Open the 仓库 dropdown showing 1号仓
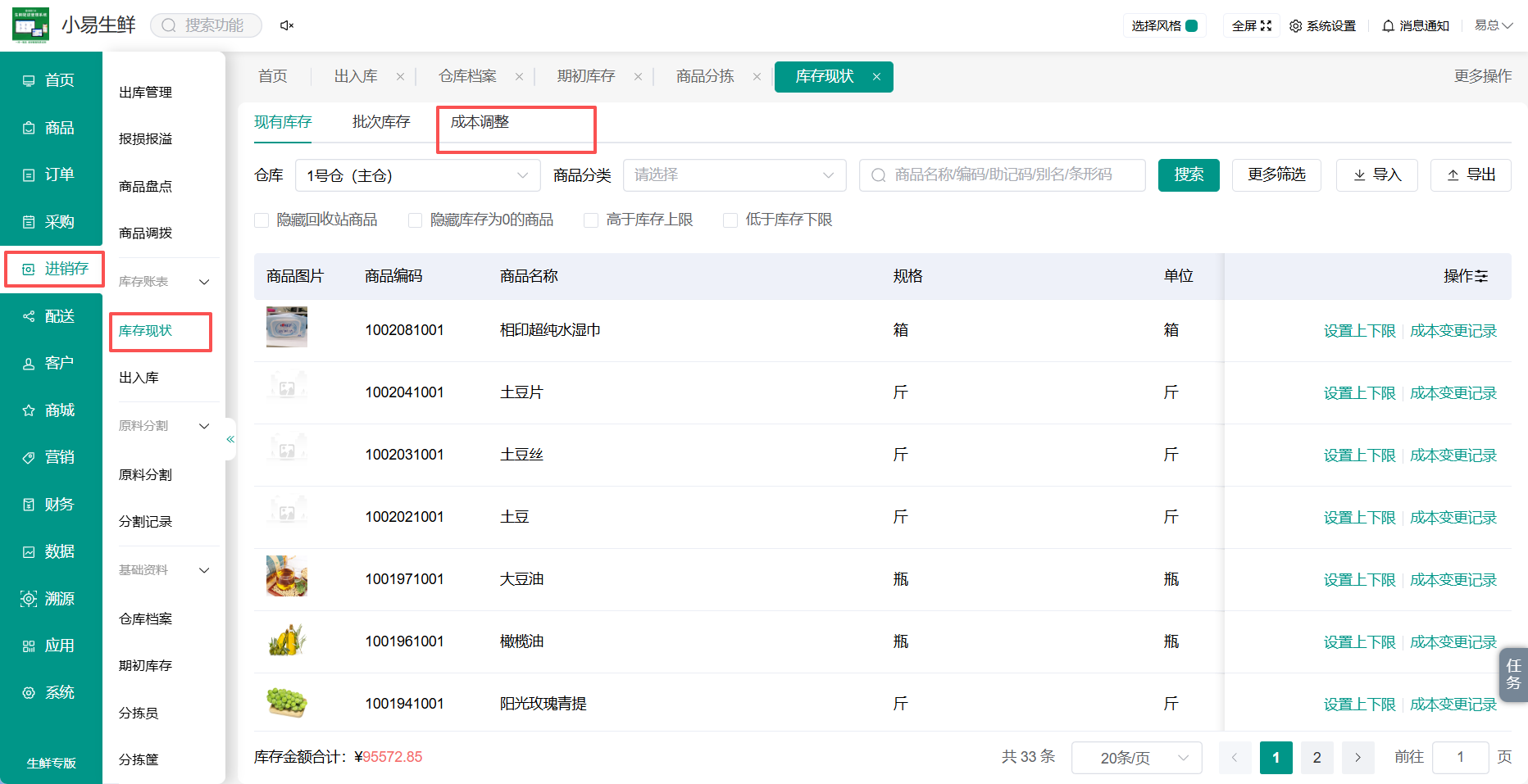 click(417, 175)
